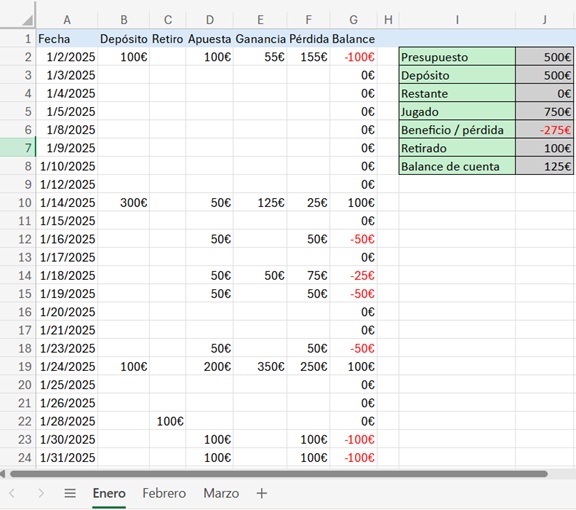576x510 pixels.
Task: Select the Balance de cuenta label cell
Action: pyautogui.click(x=457, y=166)
